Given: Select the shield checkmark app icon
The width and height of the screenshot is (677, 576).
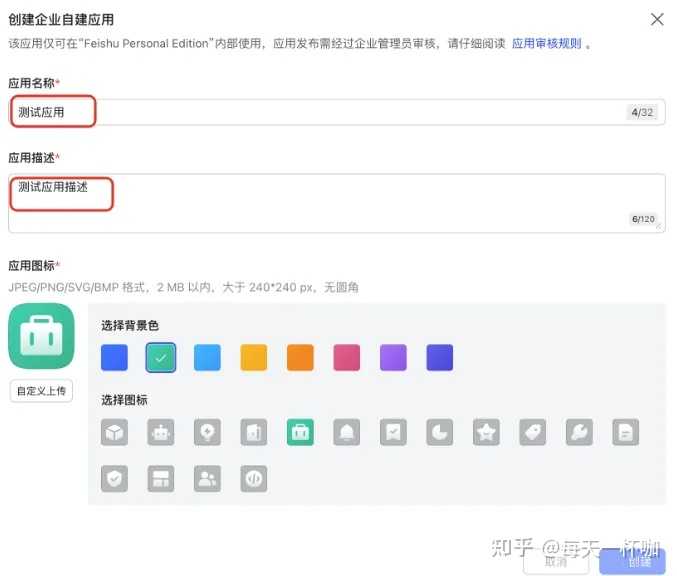Looking at the screenshot, I should point(114,478).
